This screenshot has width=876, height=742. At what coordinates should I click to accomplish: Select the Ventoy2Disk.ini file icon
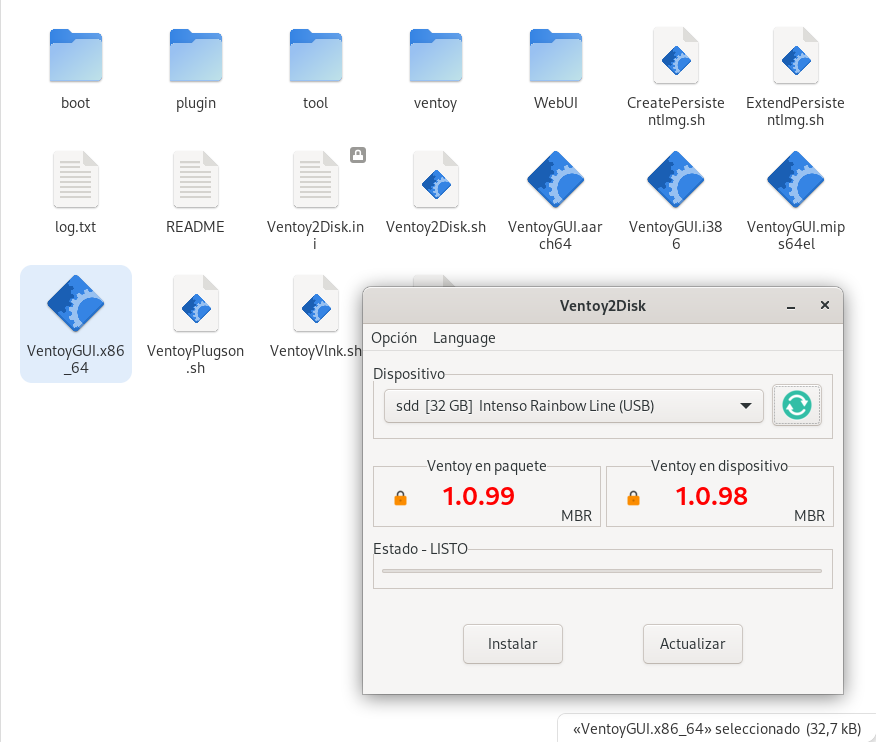pyautogui.click(x=316, y=179)
